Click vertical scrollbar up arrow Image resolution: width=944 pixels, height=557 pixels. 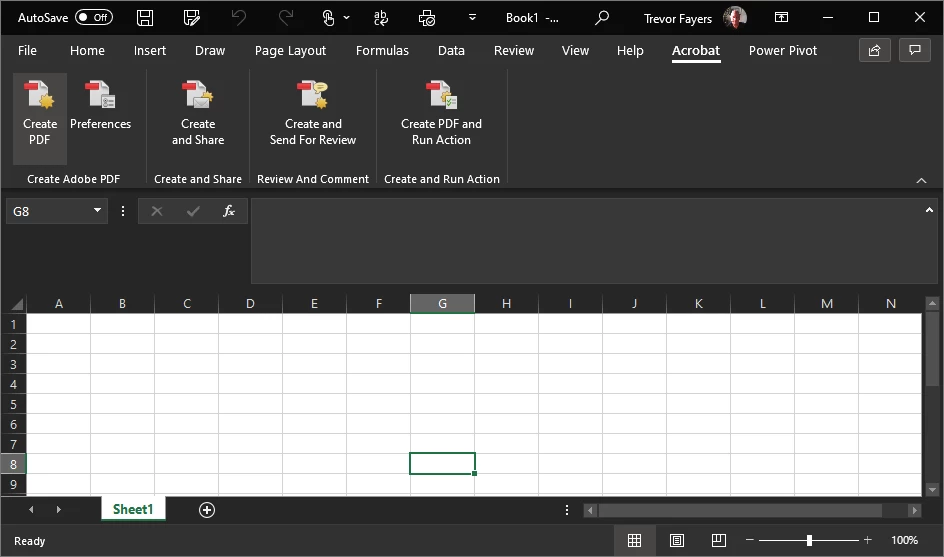coord(932,303)
